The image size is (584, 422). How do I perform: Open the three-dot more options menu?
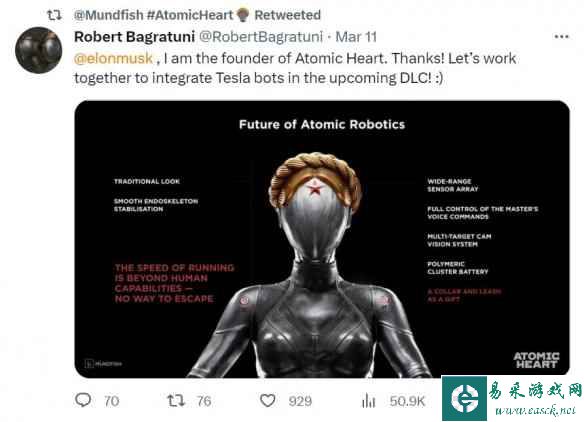[561, 37]
